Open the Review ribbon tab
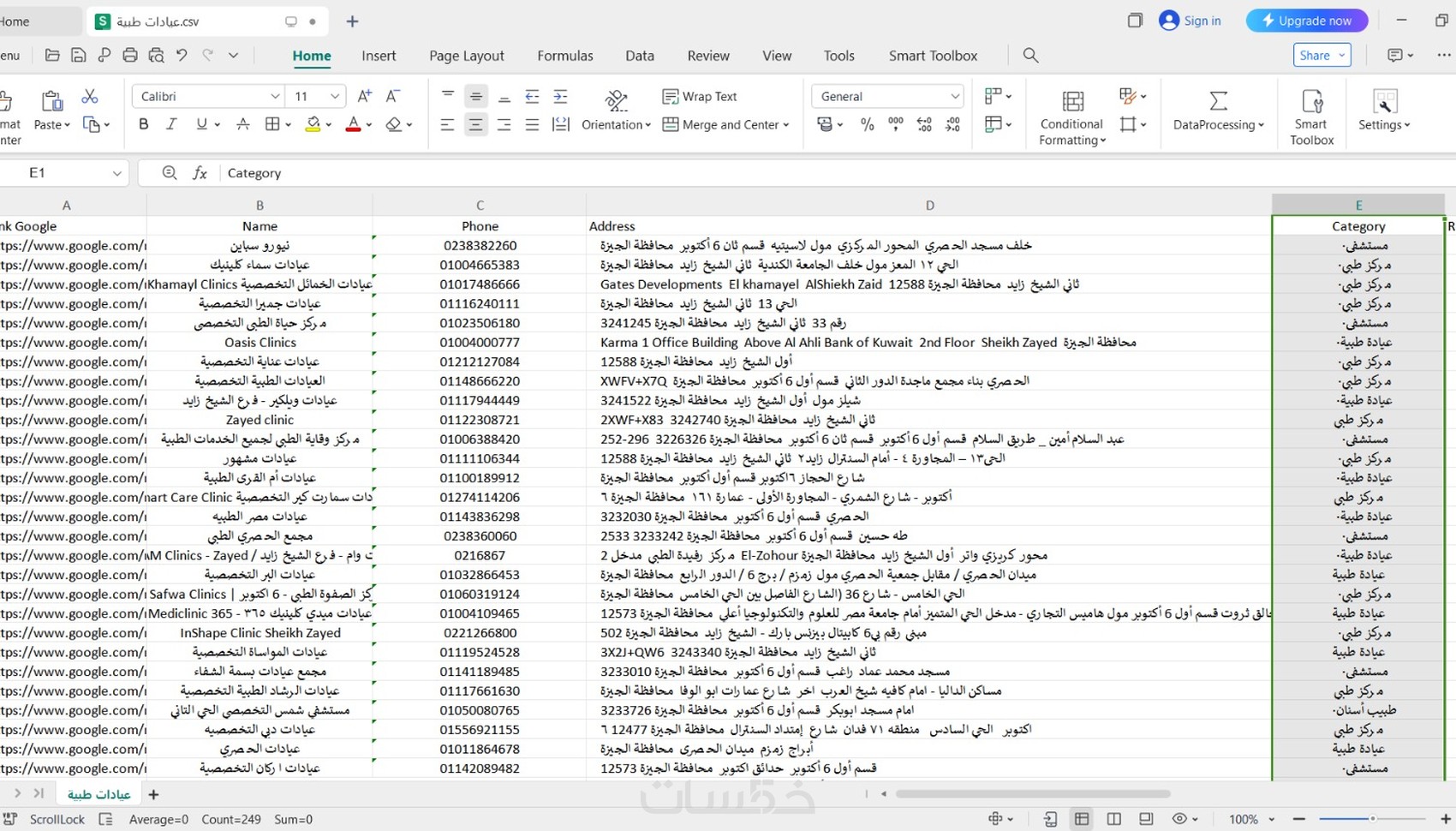This screenshot has height=831, width=1456. tap(708, 56)
